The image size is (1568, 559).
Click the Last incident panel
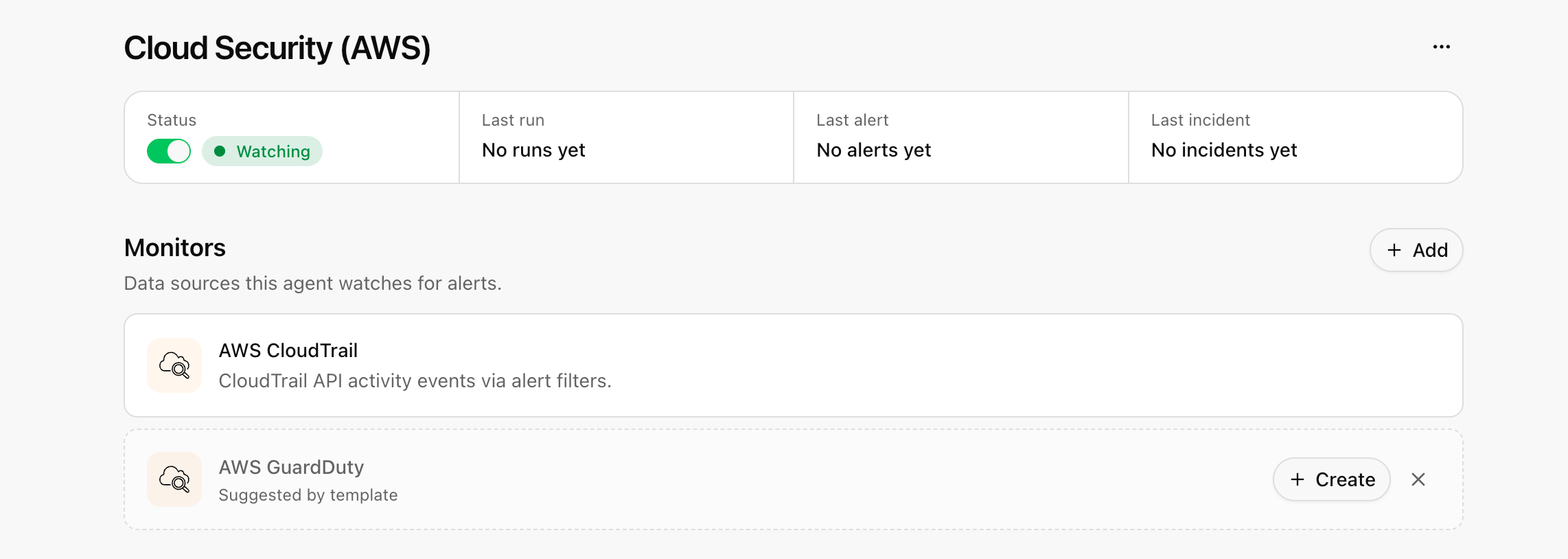[1296, 137]
